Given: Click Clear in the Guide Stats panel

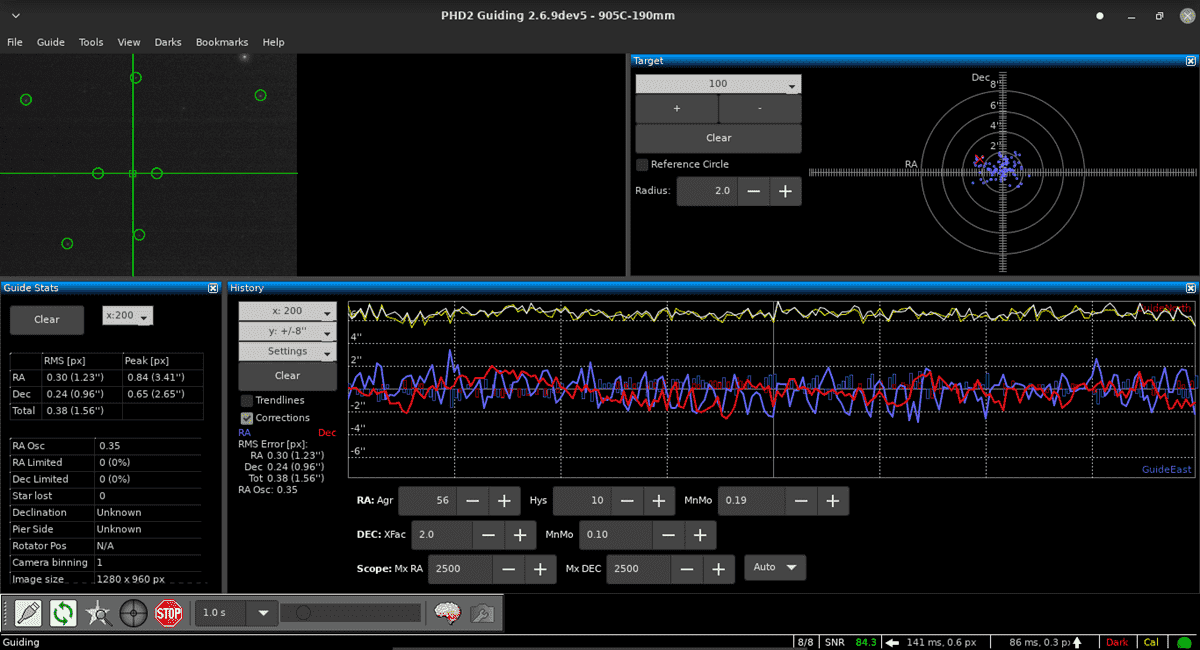Looking at the screenshot, I should (47, 320).
